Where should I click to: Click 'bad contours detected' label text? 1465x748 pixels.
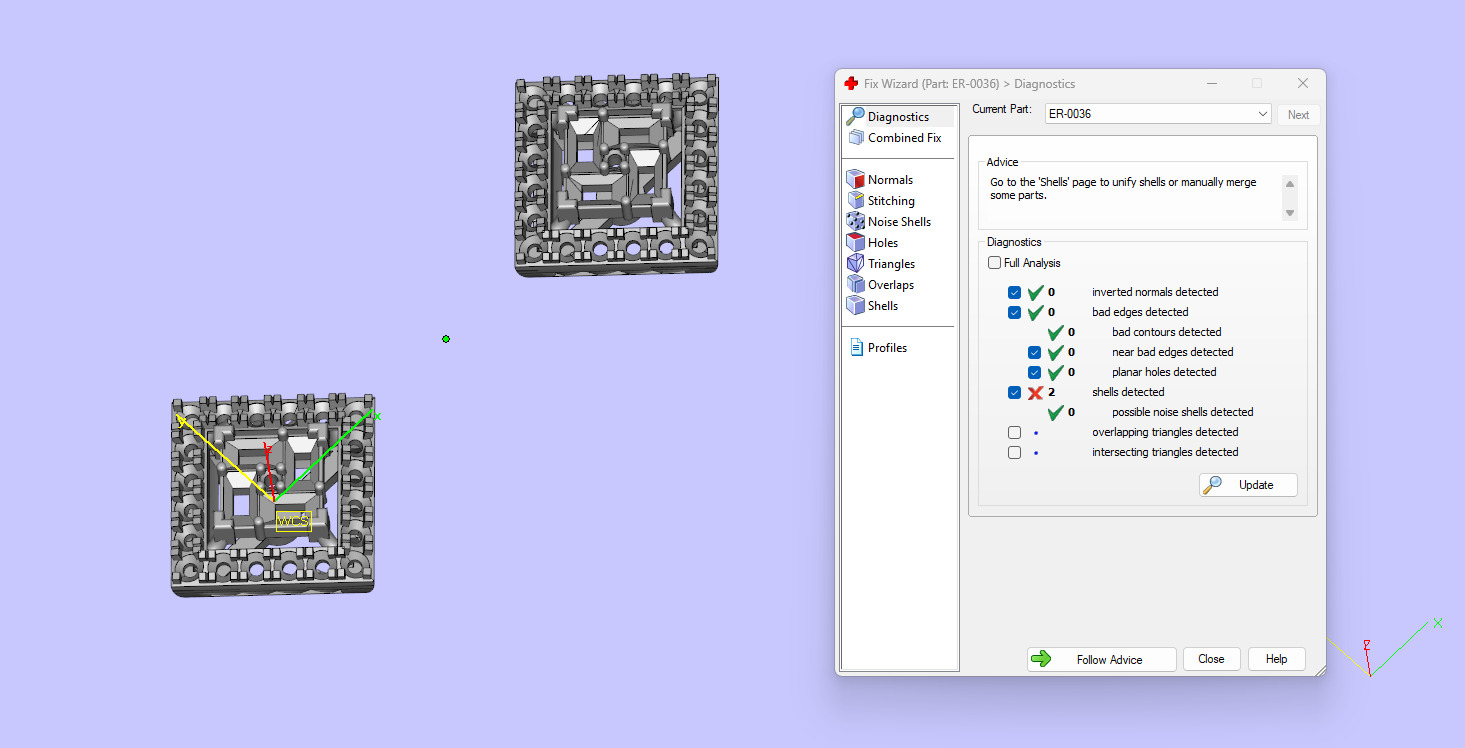(x=1166, y=332)
